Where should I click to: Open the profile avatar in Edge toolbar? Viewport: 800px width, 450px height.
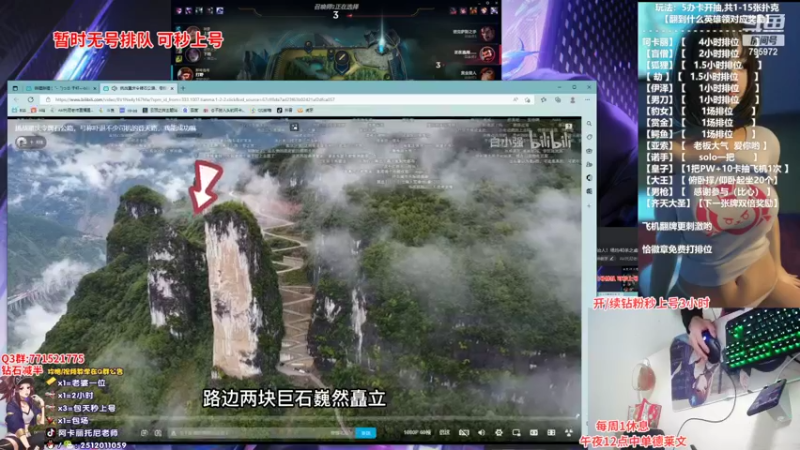(x=572, y=99)
